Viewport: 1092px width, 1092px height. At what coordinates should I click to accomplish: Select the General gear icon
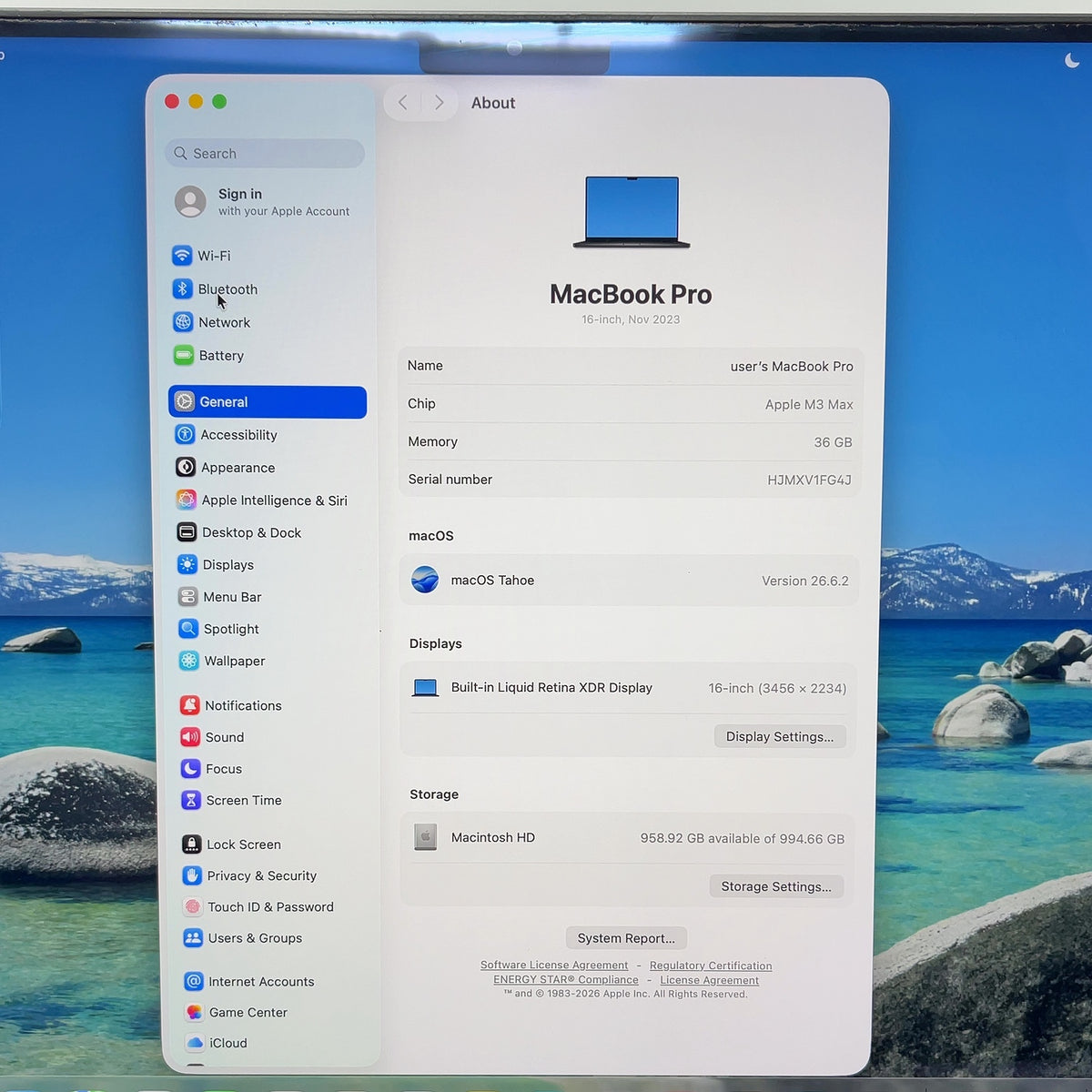click(x=185, y=401)
